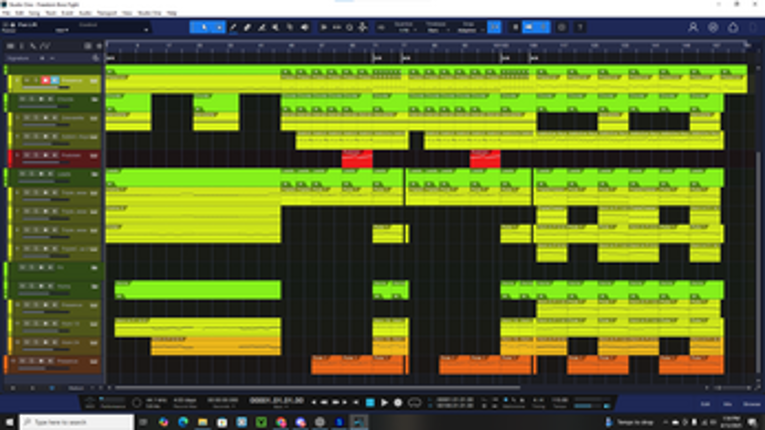Click the Stop button in transport
This screenshot has height=430, width=765.
click(x=371, y=403)
